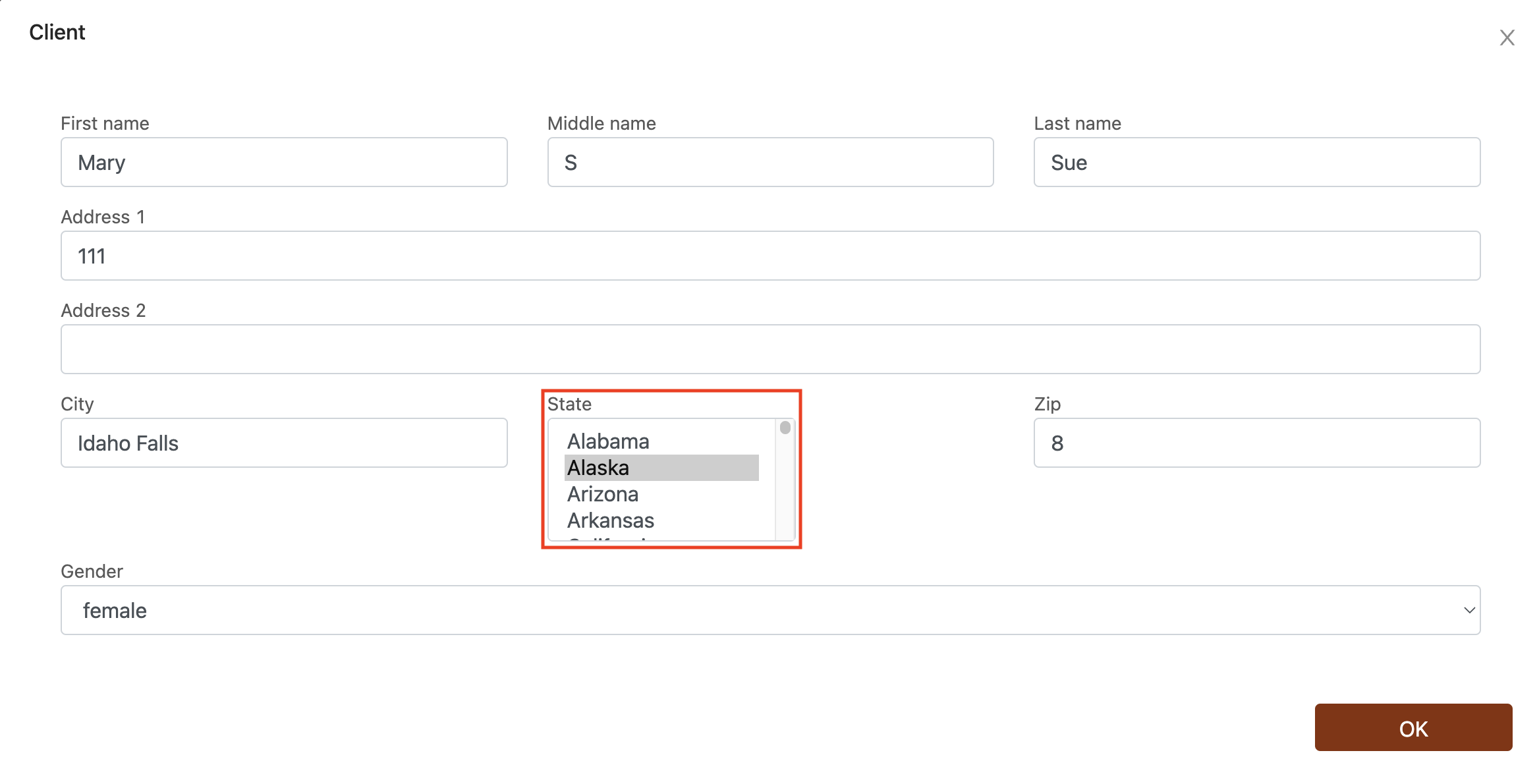Image resolution: width=1539 pixels, height=784 pixels.
Task: Click the Zip input field
Action: coord(1256,443)
